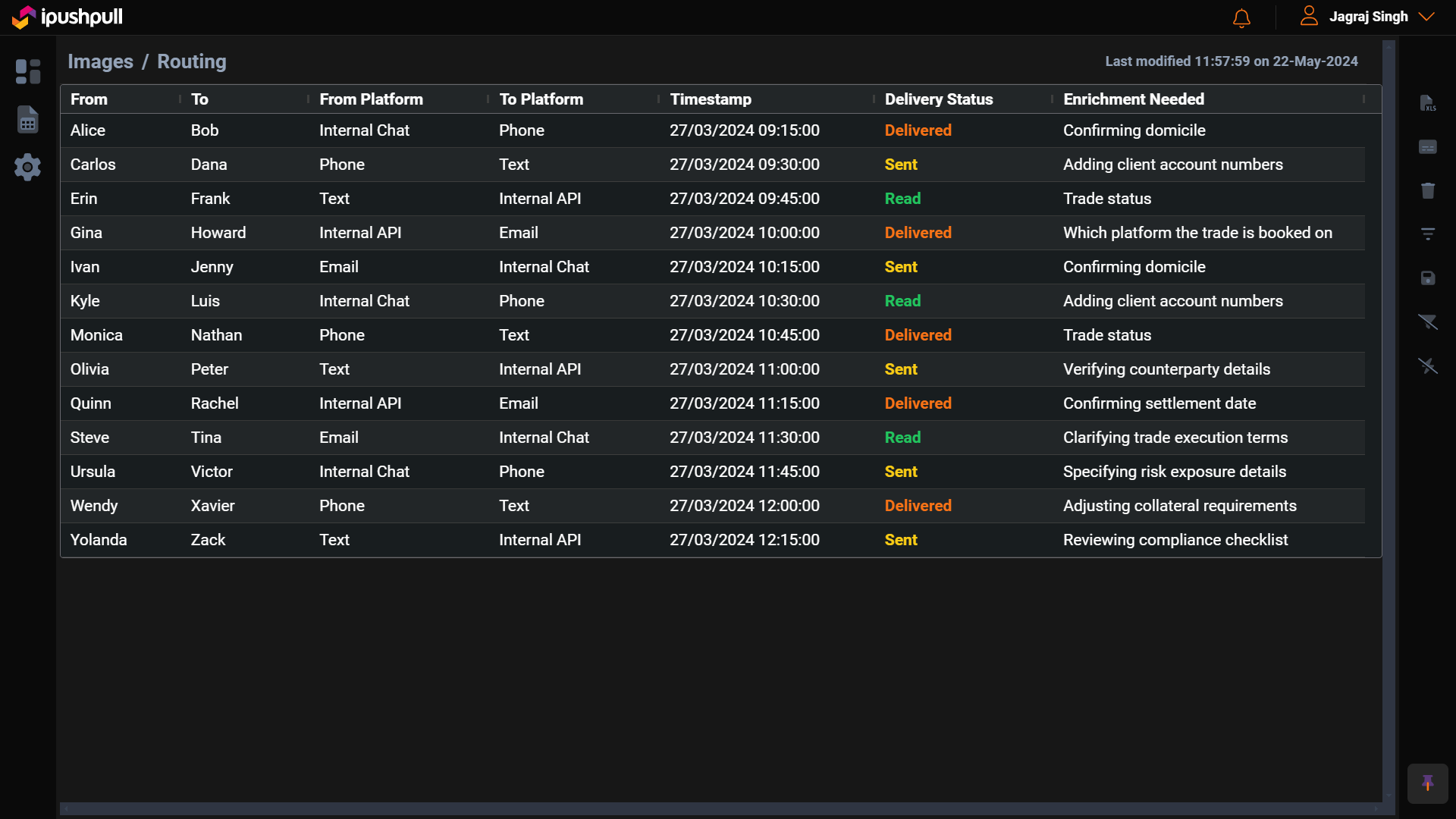The image size is (1456, 819).
Task: Click the horizontal scrollbar at the bottom
Action: point(720,809)
